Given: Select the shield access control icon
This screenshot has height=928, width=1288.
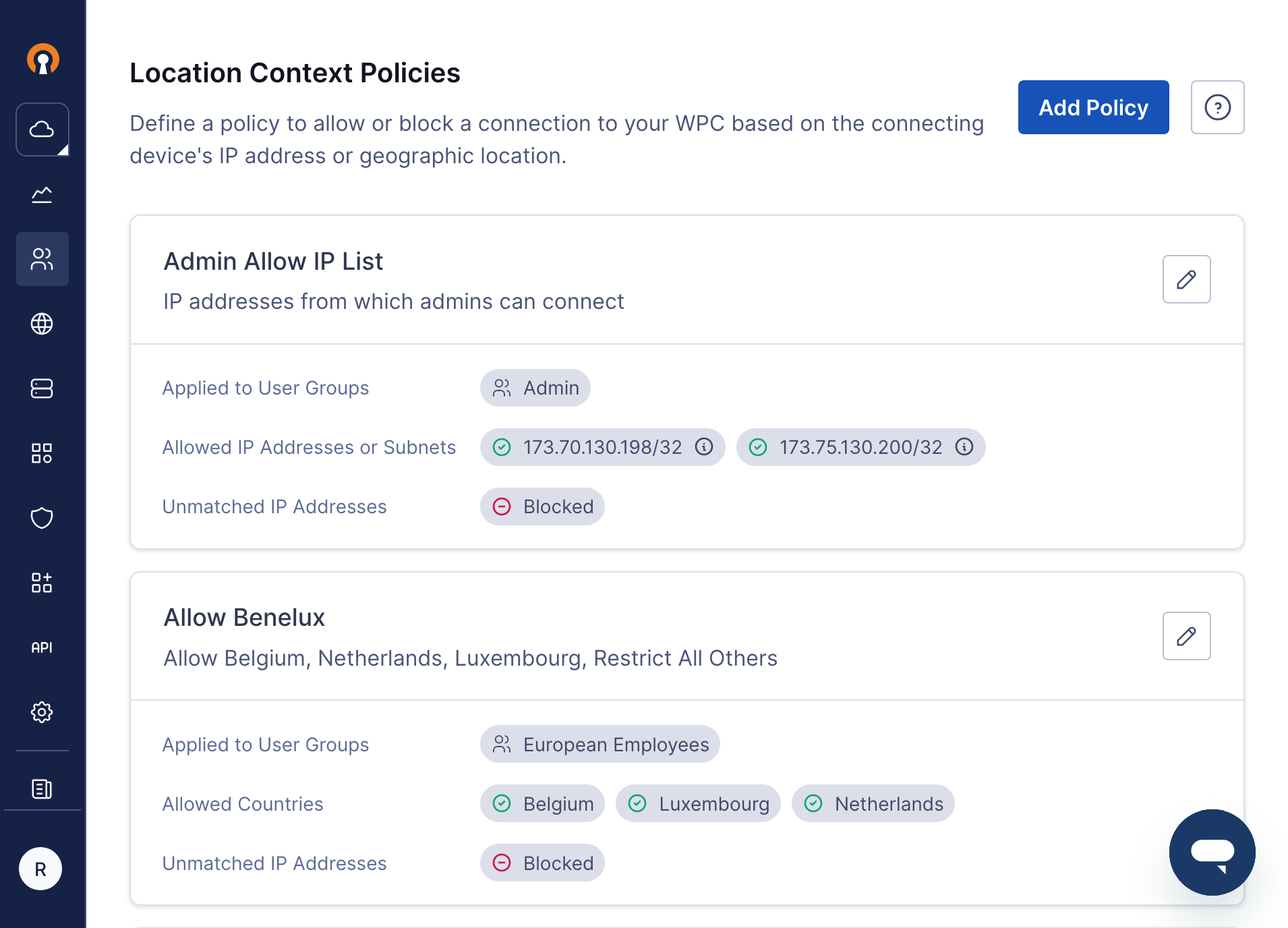Looking at the screenshot, I should click(42, 518).
